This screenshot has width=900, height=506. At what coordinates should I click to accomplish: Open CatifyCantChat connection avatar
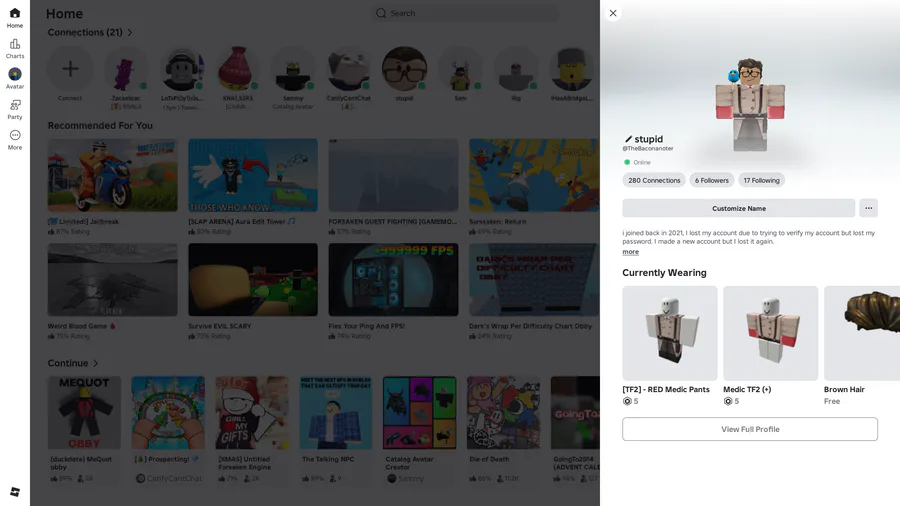(x=348, y=69)
